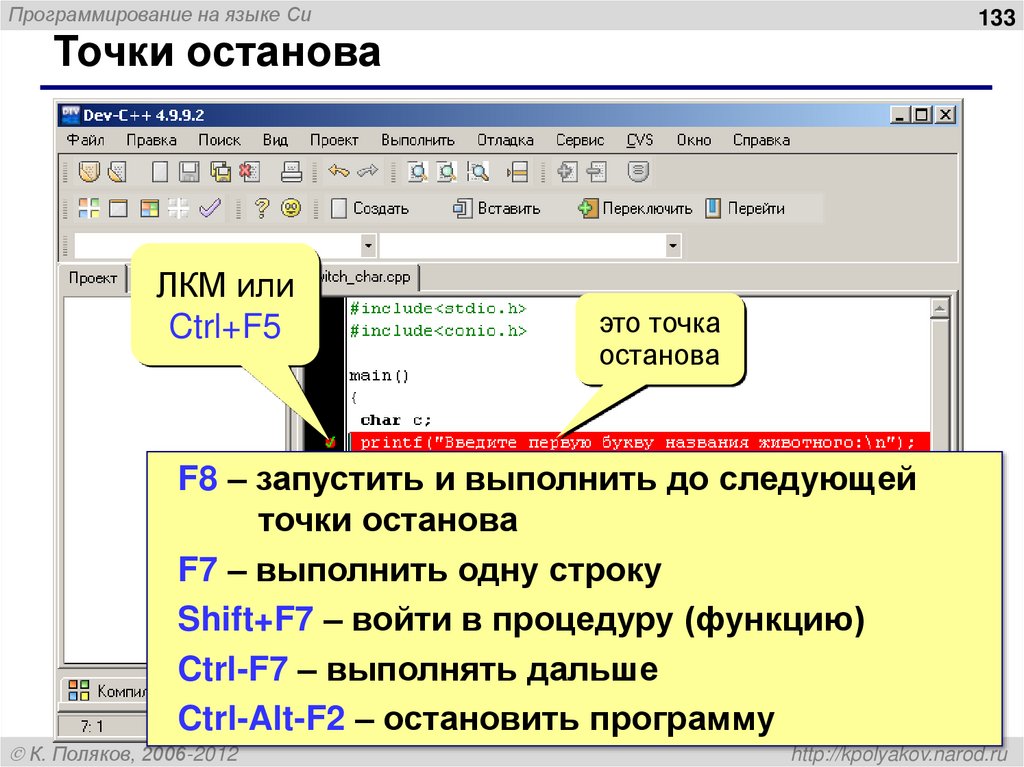Image resolution: width=1024 pixels, height=767 pixels.
Task: Click the Save All icon
Action: pyautogui.click(x=220, y=172)
